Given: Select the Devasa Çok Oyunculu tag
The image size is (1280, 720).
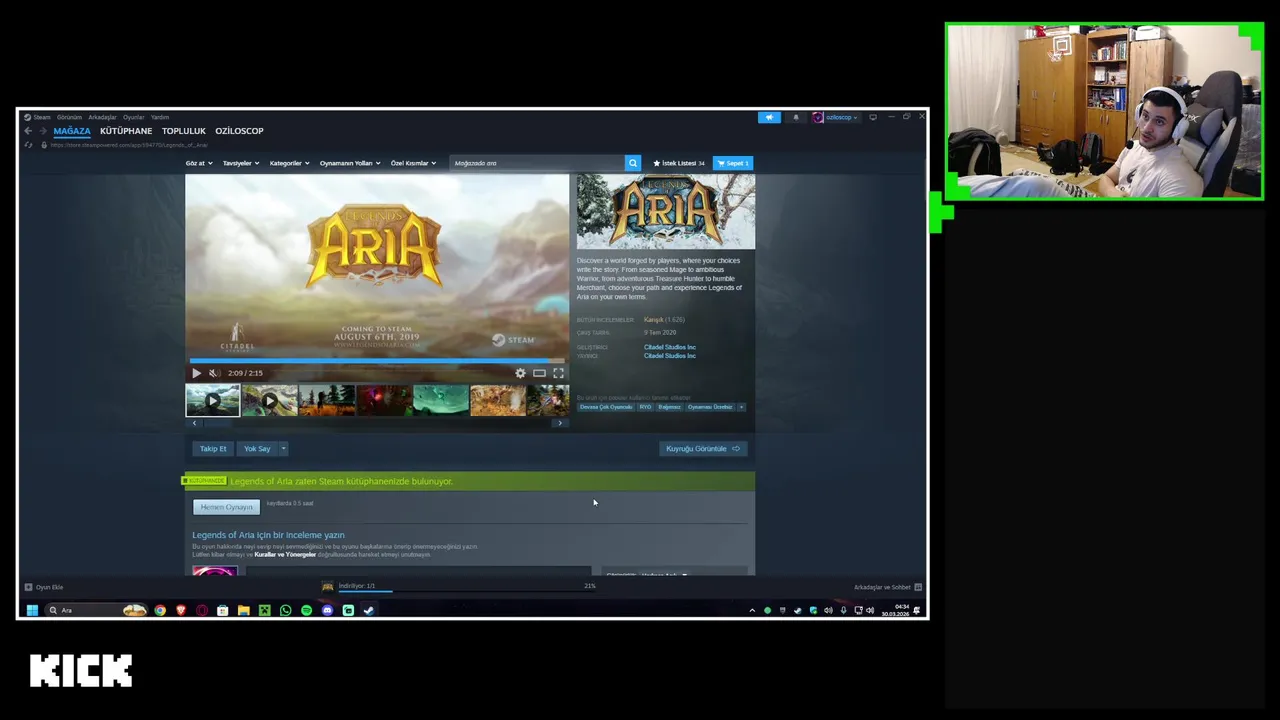Looking at the screenshot, I should click(x=606, y=407).
